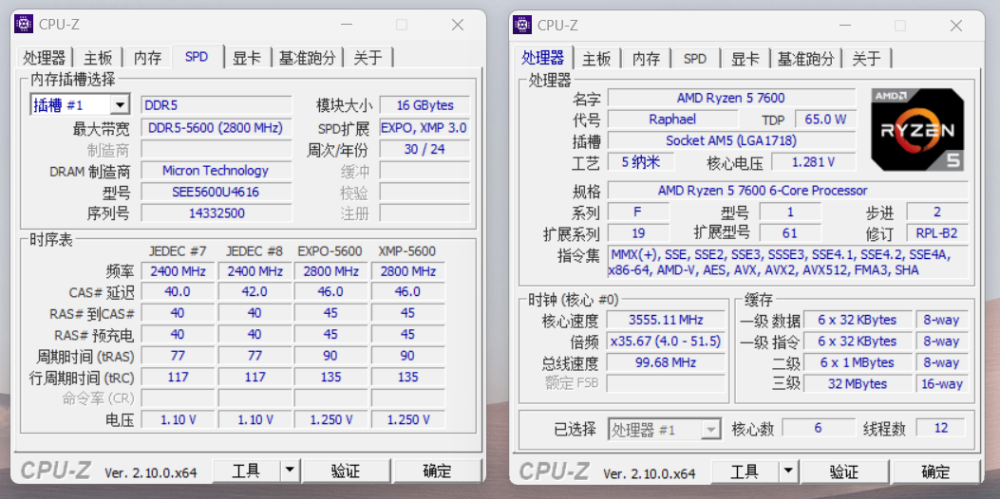The height and width of the screenshot is (499, 1000).
Task: Click the instruction set list text
Action: (x=788, y=262)
